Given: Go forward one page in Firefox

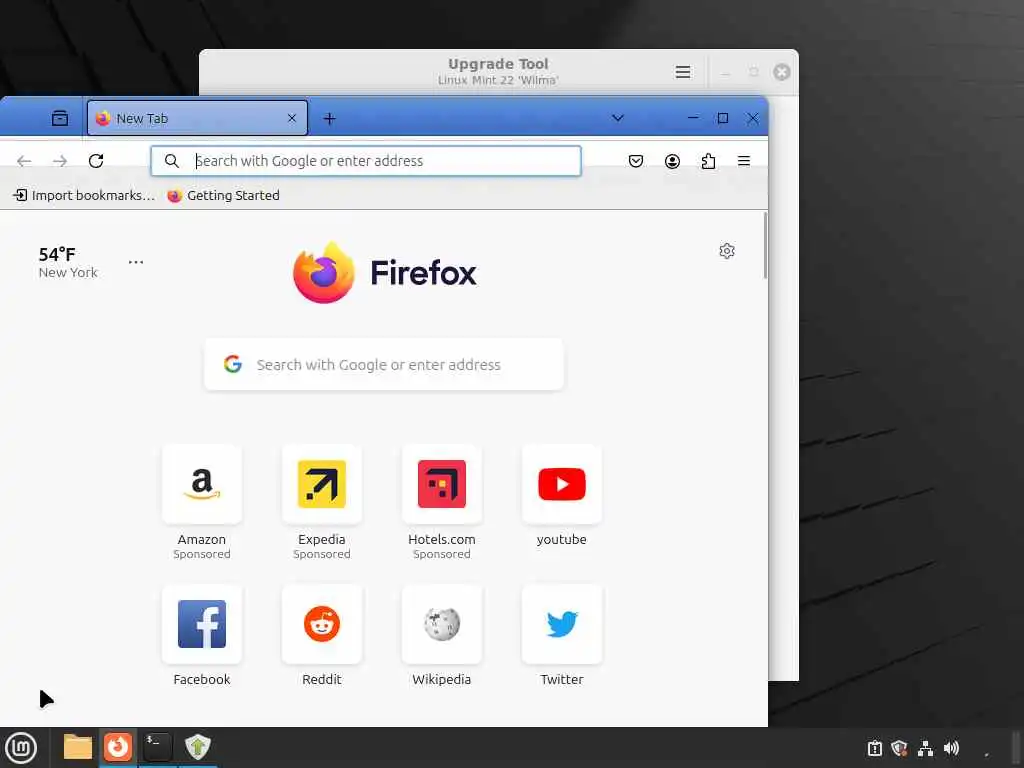Looking at the screenshot, I should tap(60, 161).
